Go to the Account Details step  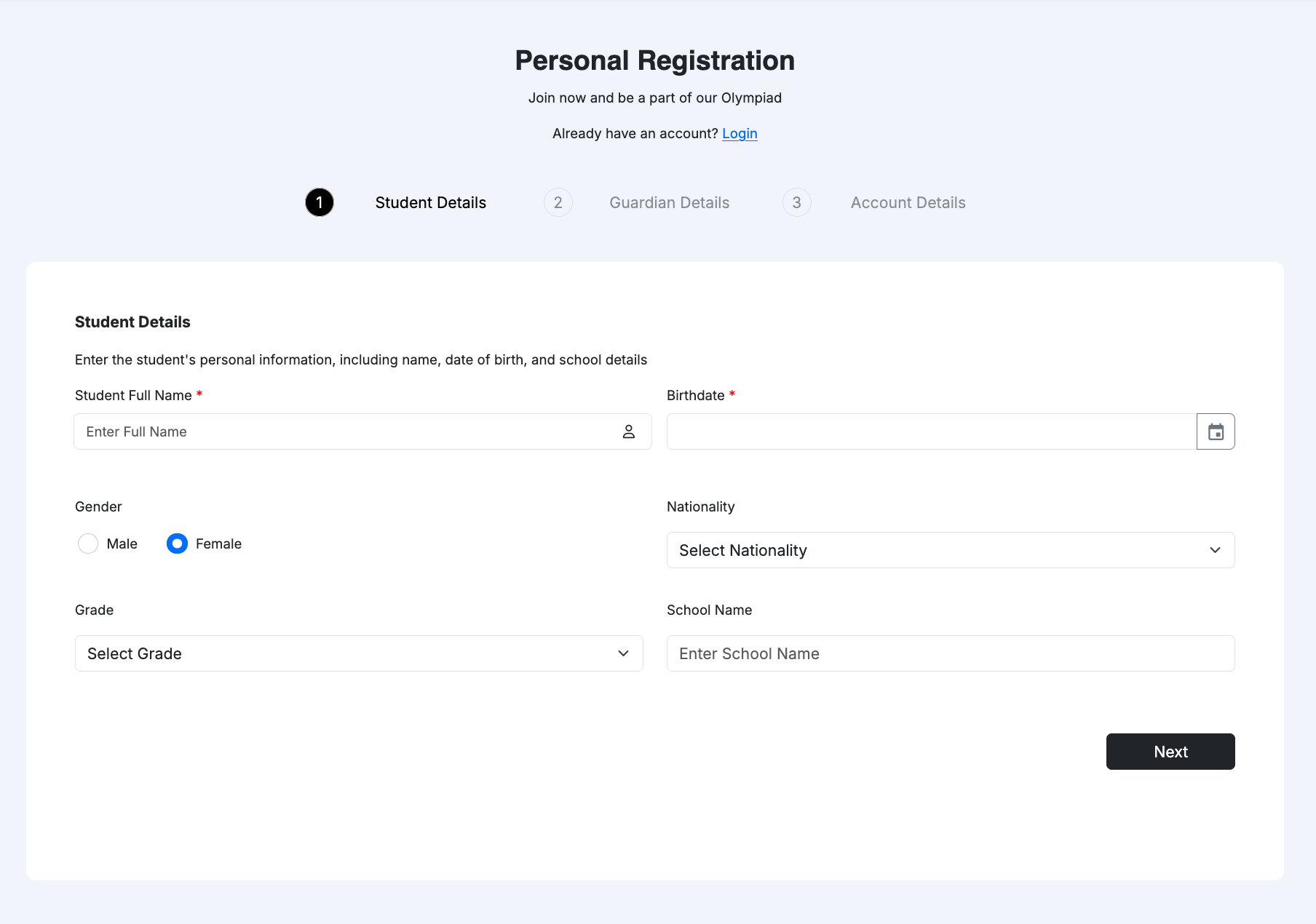pos(908,202)
